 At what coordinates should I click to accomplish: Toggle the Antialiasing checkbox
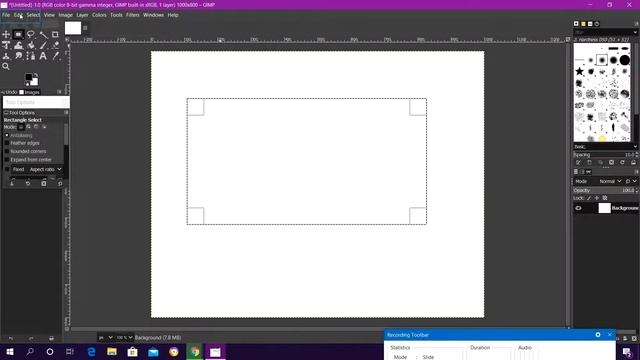point(7,135)
